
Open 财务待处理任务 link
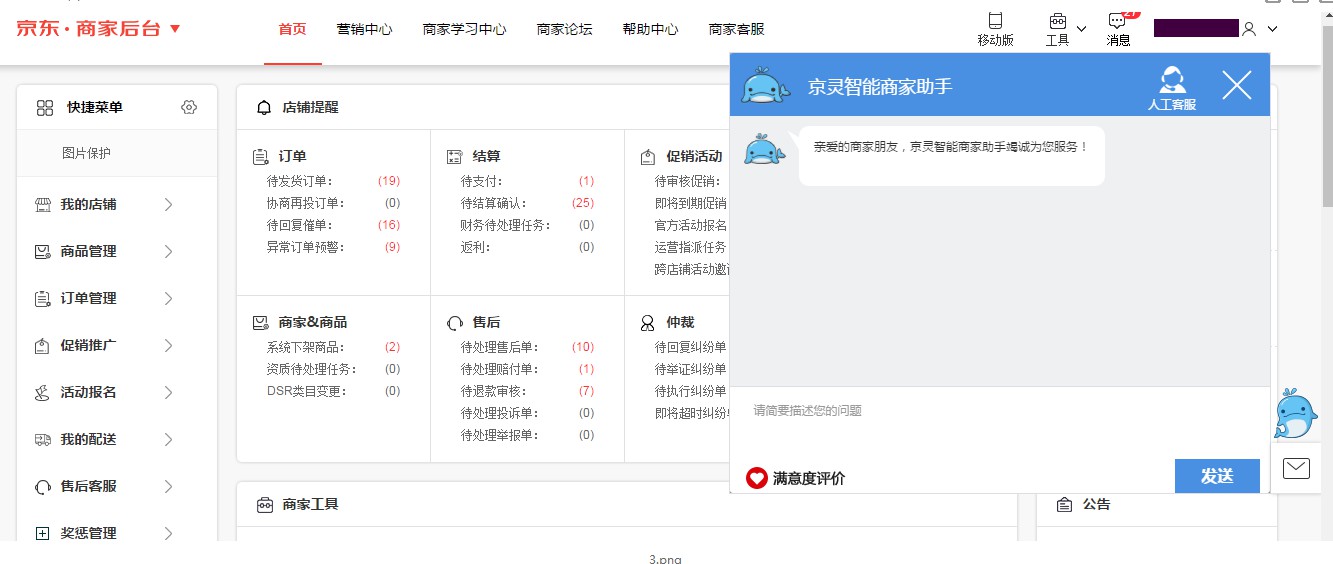[506, 225]
